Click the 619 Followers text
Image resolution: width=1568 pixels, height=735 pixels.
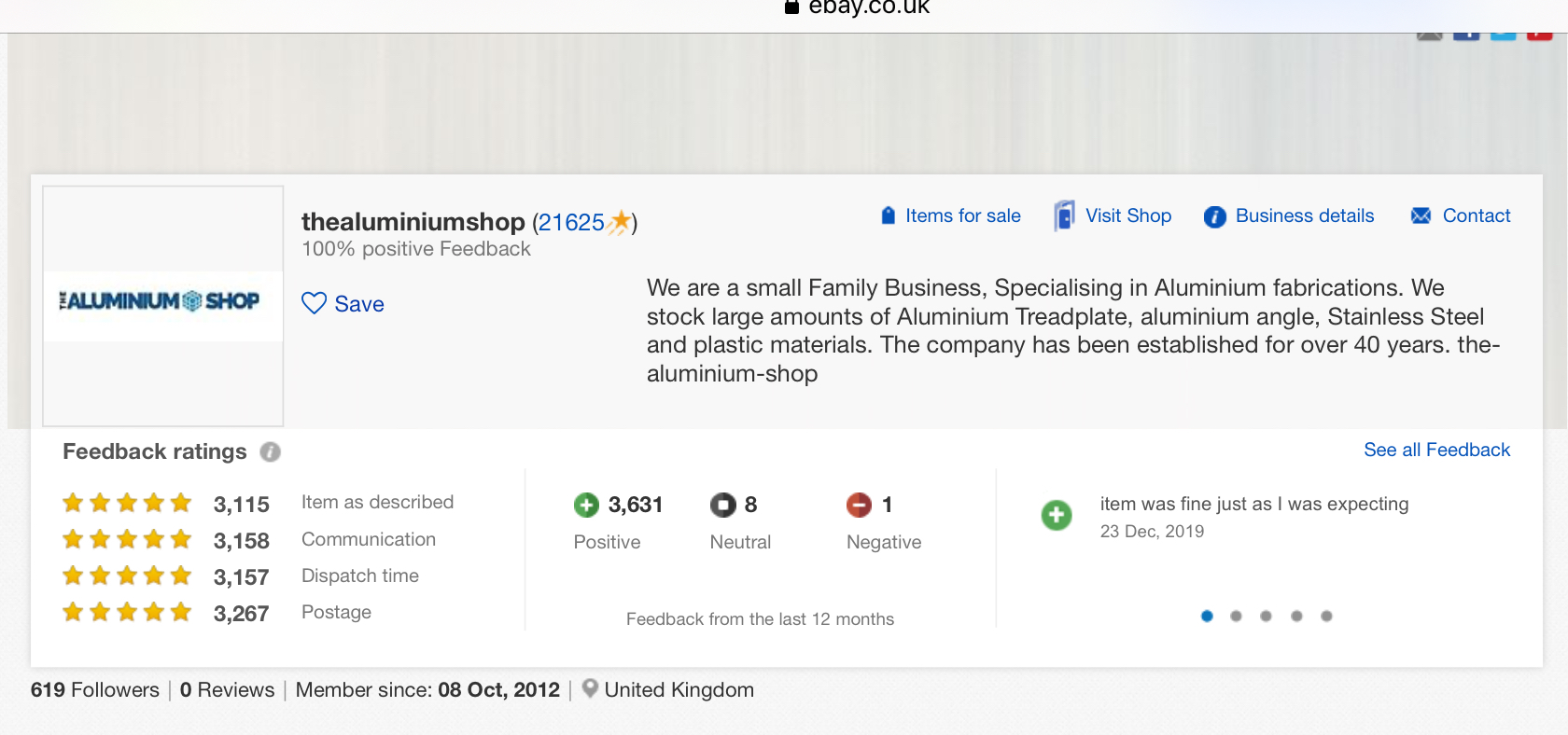point(95,690)
